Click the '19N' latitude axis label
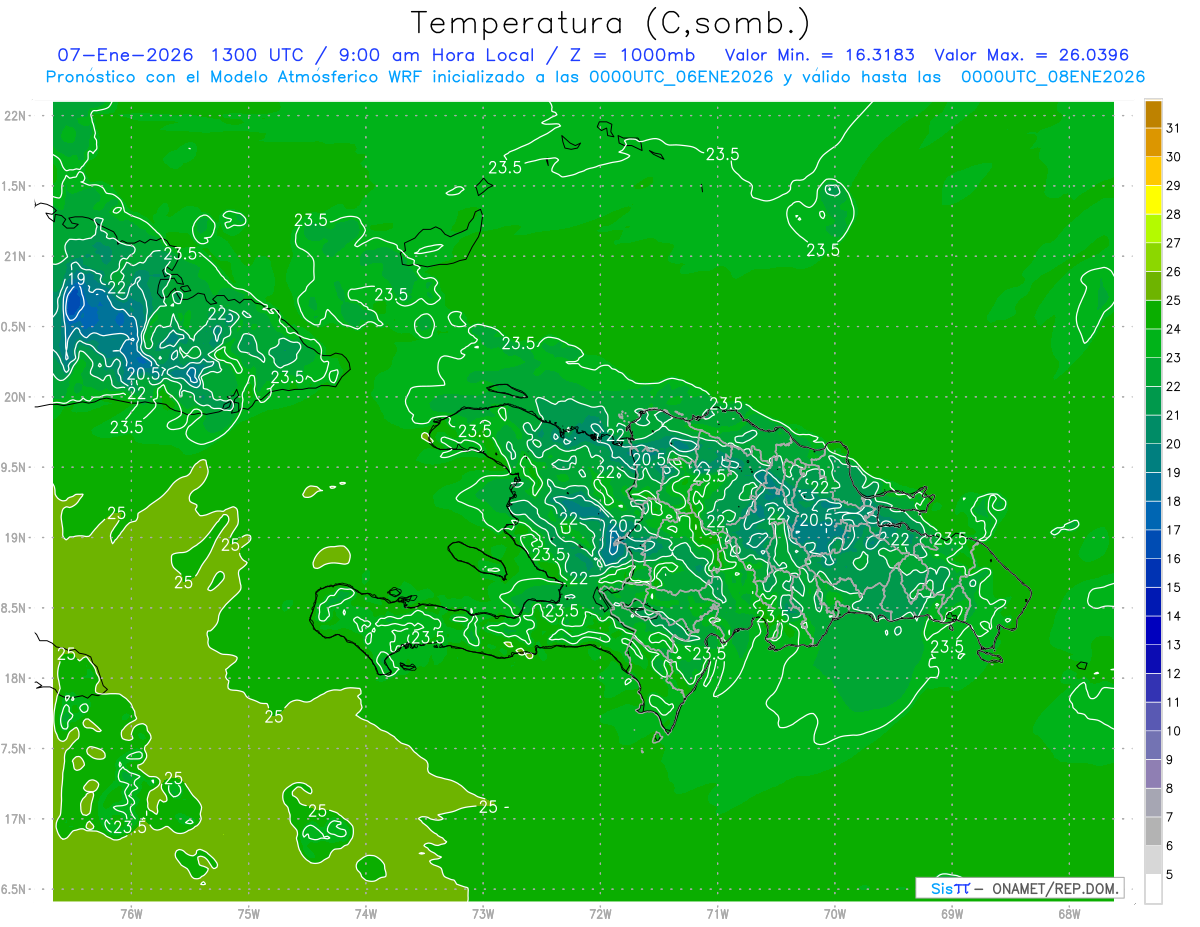The image size is (1200, 927). pyautogui.click(x=17, y=537)
